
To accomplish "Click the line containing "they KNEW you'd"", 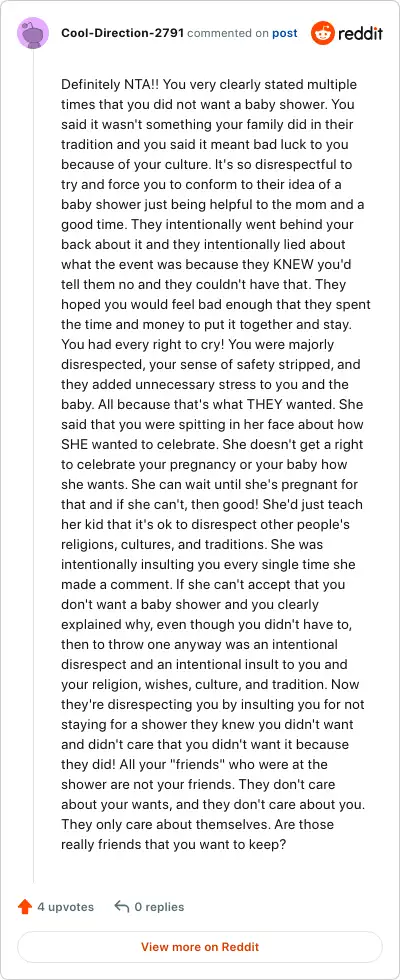I will coord(206,264).
